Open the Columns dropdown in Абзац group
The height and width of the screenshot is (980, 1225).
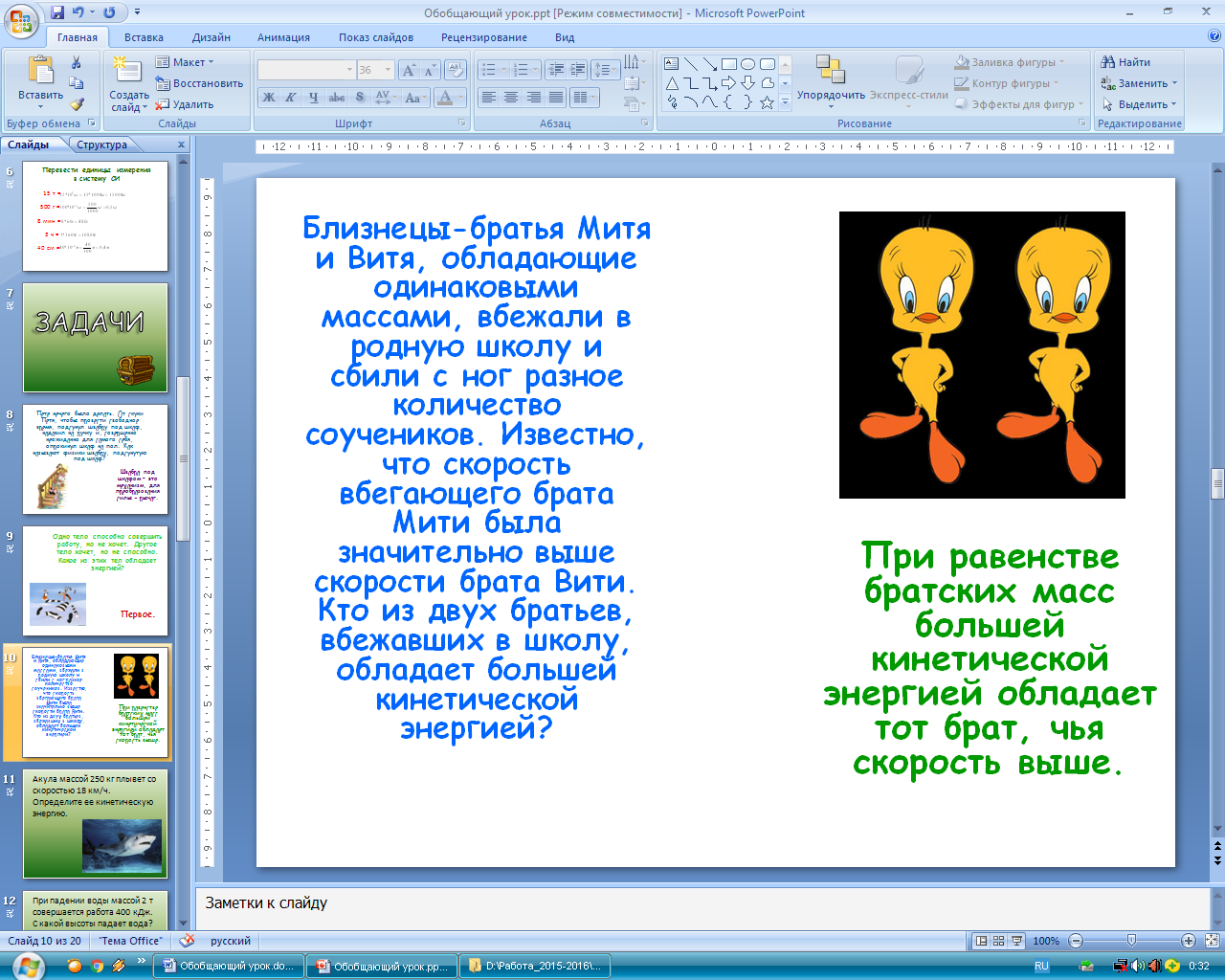coord(584,98)
